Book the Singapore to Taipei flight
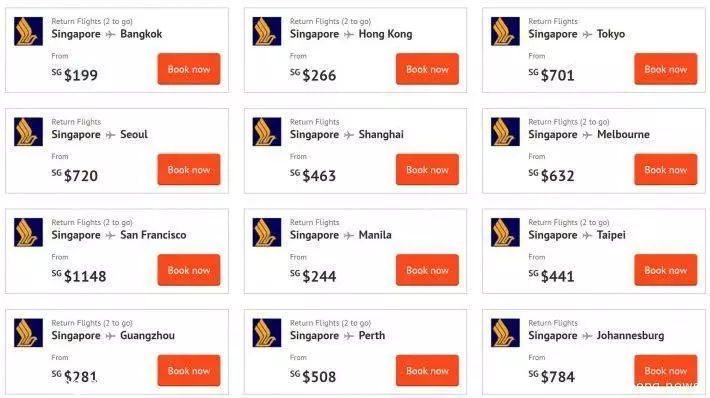This screenshot has height=398, width=710. click(x=666, y=270)
